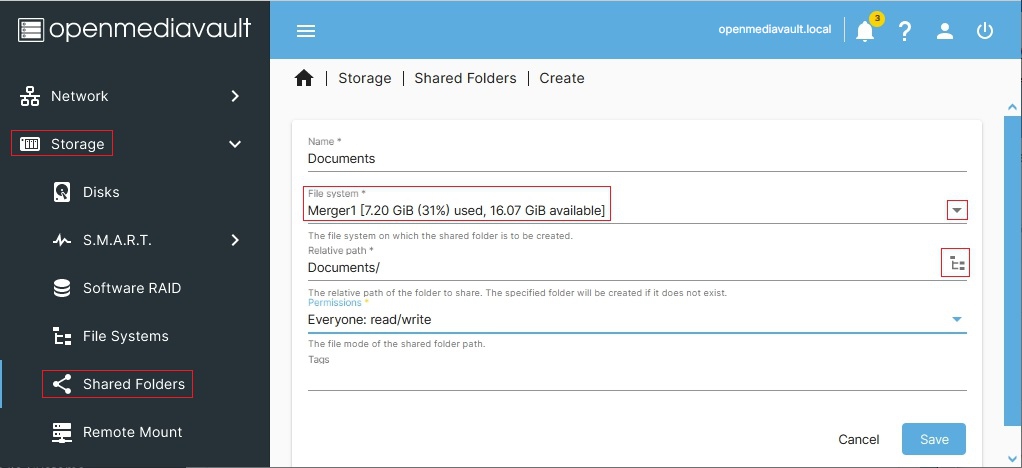
Task: Open the notifications bell
Action: pyautogui.click(x=865, y=31)
